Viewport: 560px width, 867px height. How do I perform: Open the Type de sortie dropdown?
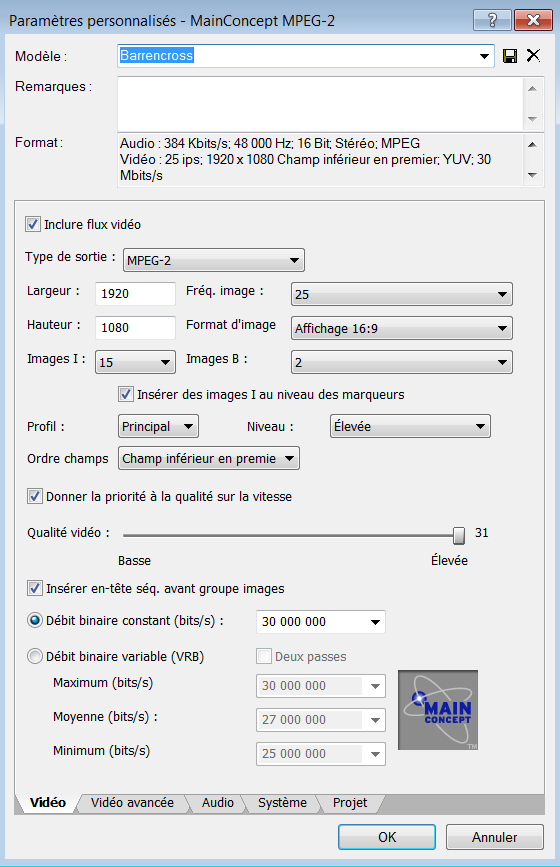click(x=213, y=260)
